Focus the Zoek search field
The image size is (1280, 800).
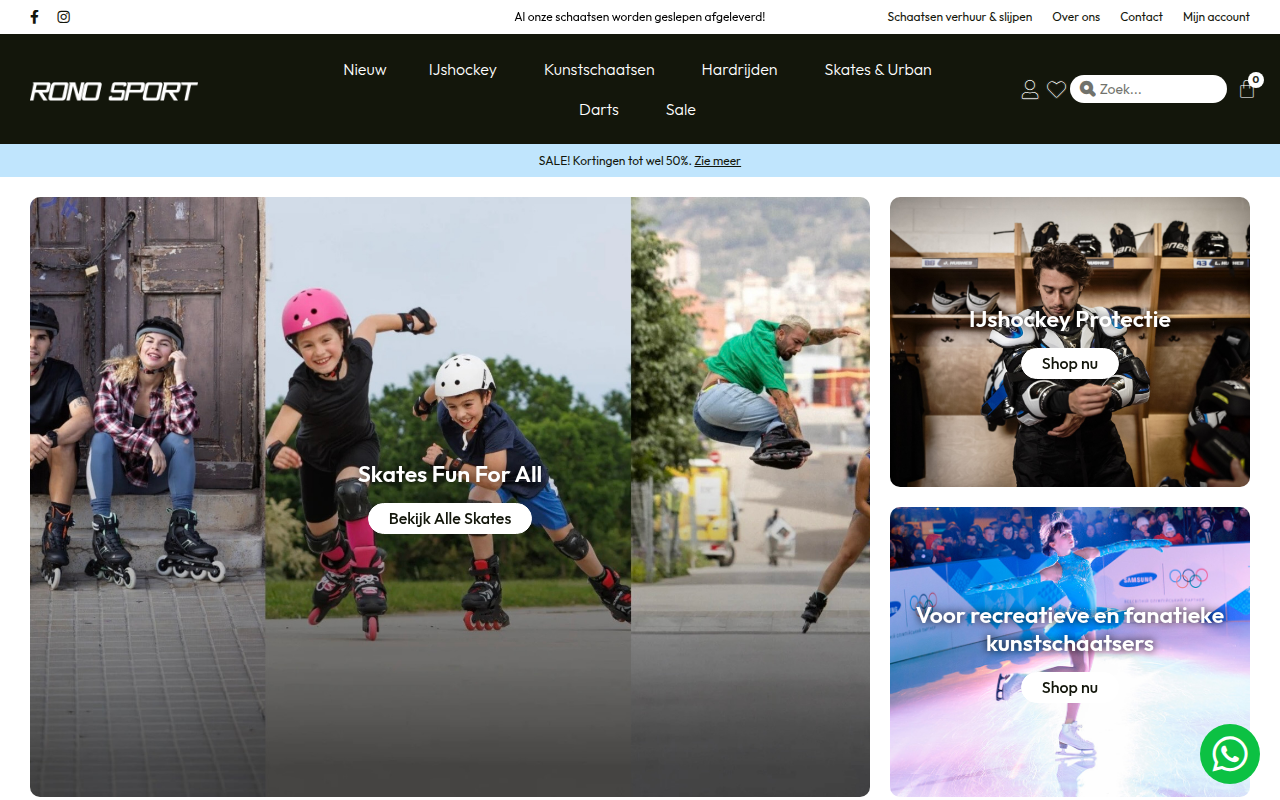(x=1148, y=89)
